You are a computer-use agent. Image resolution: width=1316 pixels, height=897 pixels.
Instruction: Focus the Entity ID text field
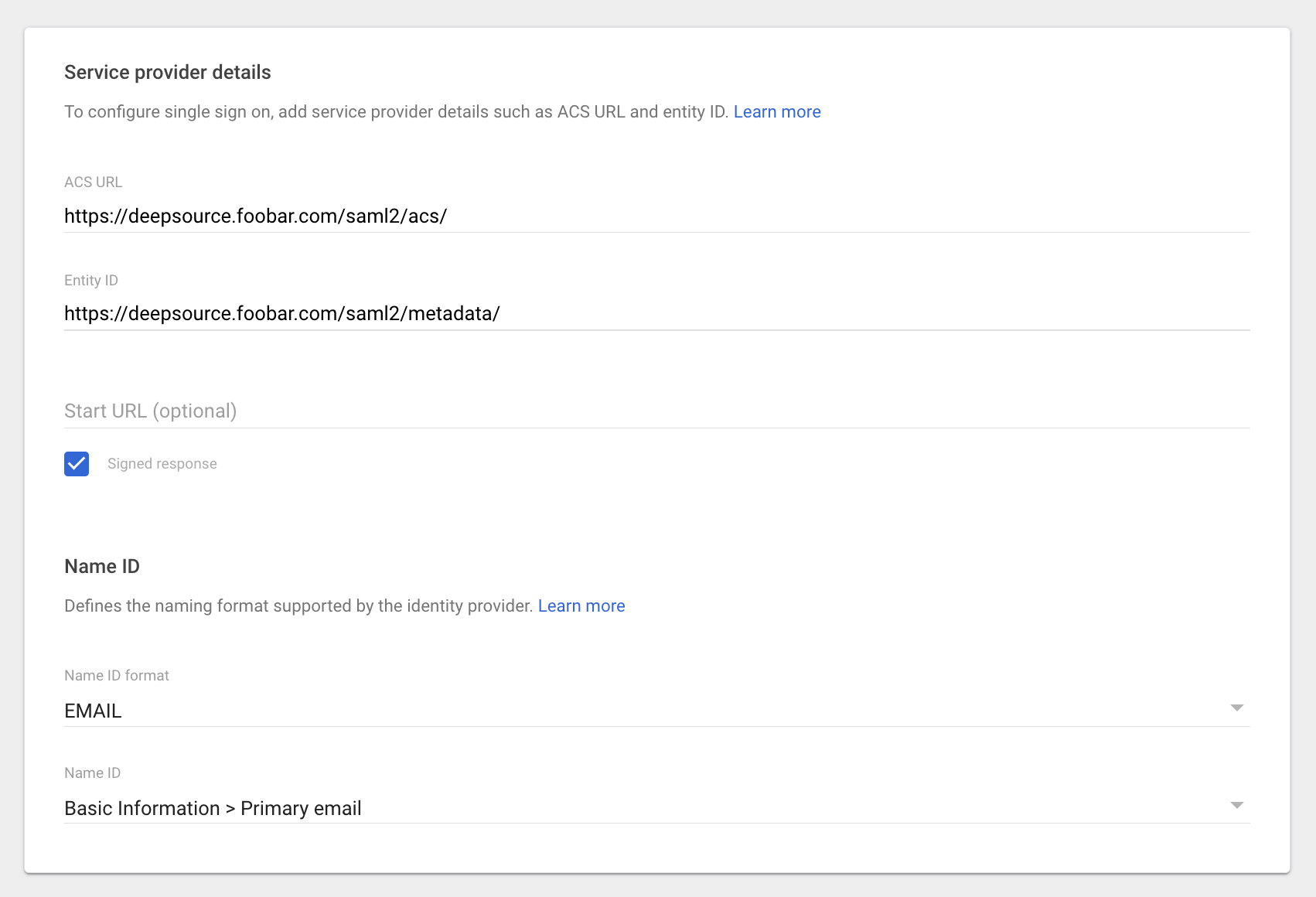656,313
